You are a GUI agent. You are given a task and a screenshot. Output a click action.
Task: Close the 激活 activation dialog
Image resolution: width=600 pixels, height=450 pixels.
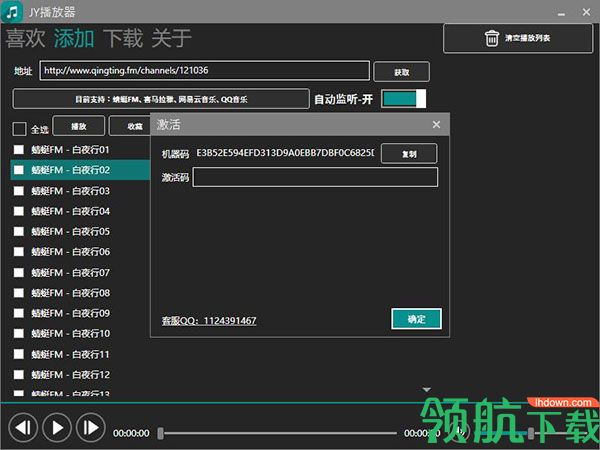tap(436, 125)
